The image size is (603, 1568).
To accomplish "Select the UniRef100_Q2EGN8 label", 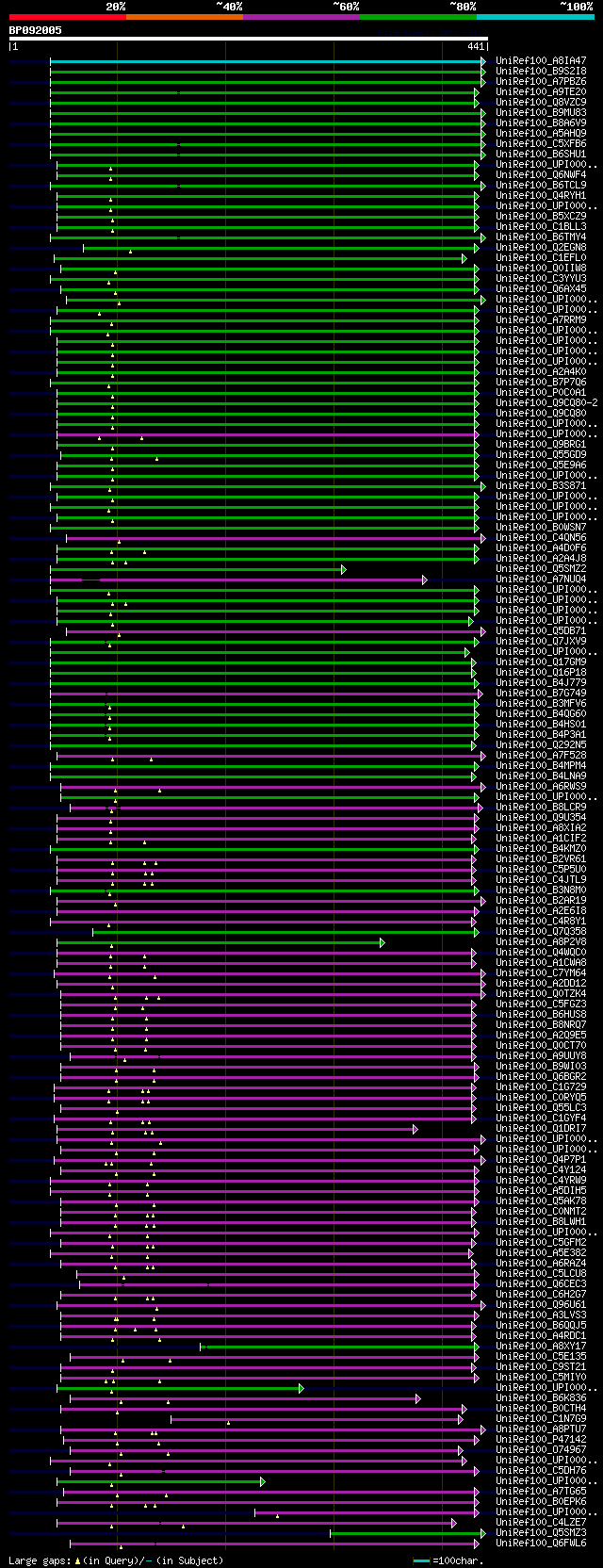I will point(541,248).
